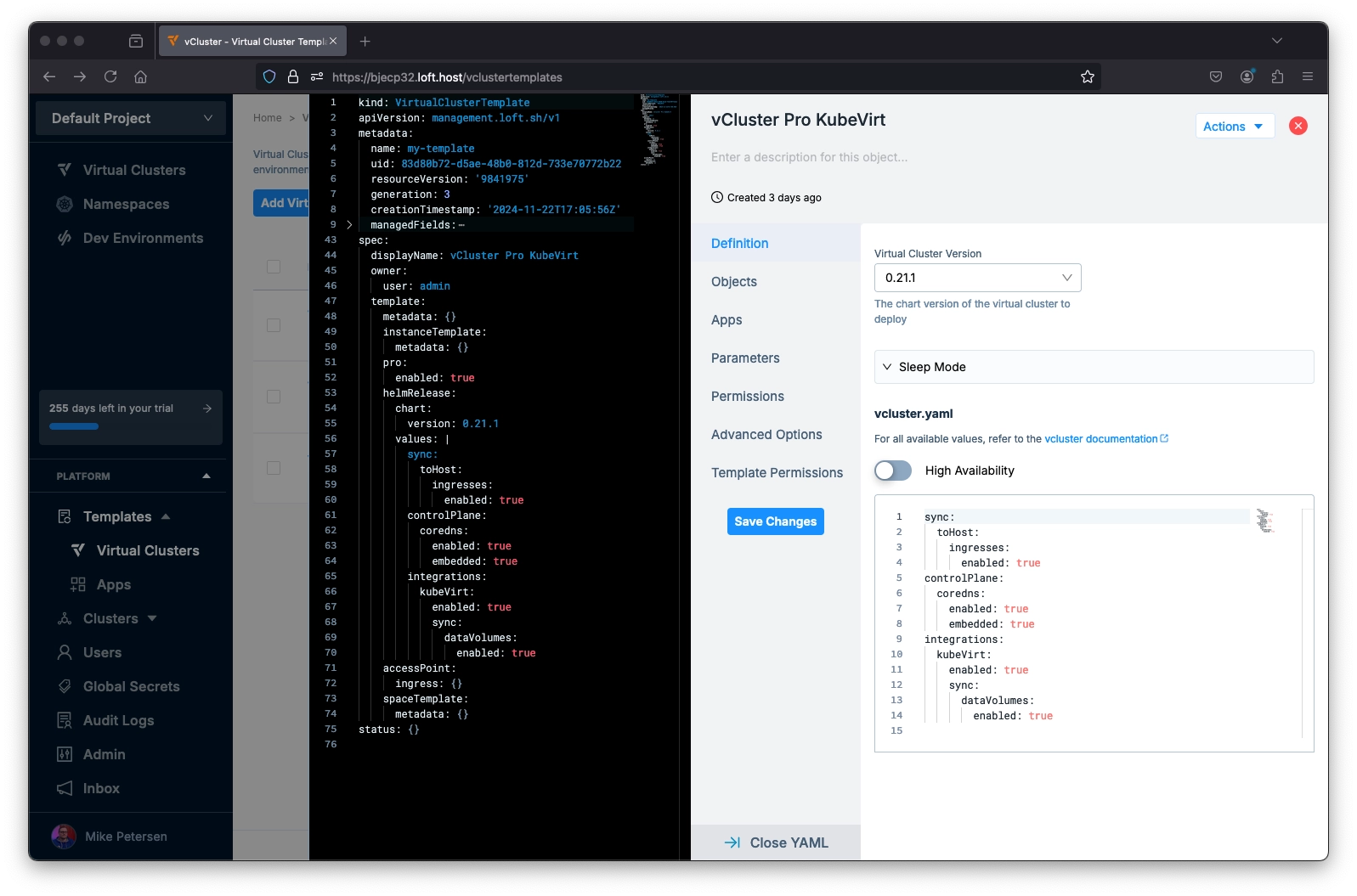Click the Firefox account icon
The image size is (1357, 896).
pyautogui.click(x=1247, y=76)
